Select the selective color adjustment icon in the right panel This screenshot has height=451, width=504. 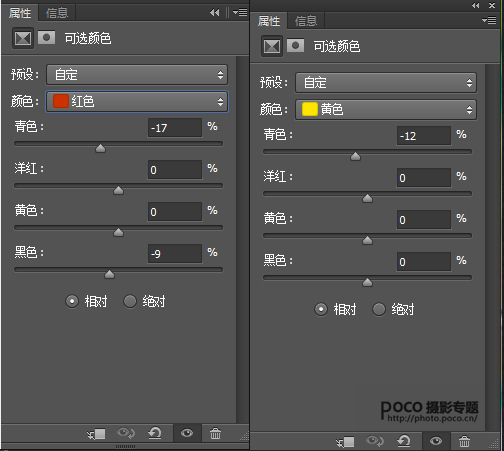272,46
